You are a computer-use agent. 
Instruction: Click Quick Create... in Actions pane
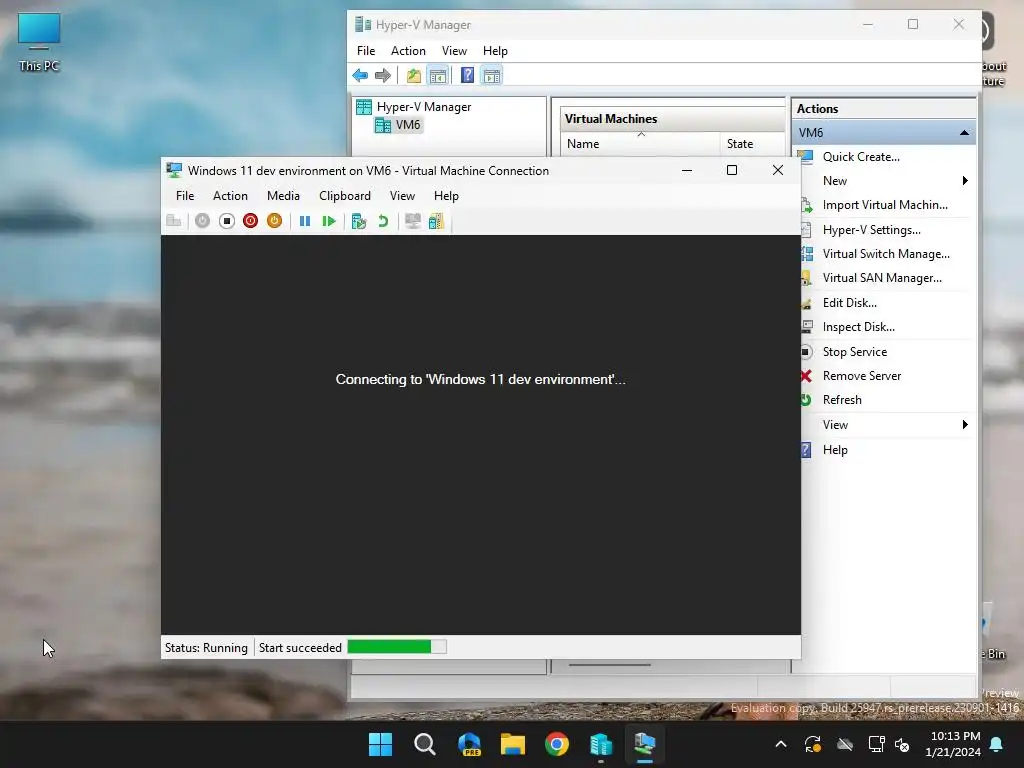(861, 157)
